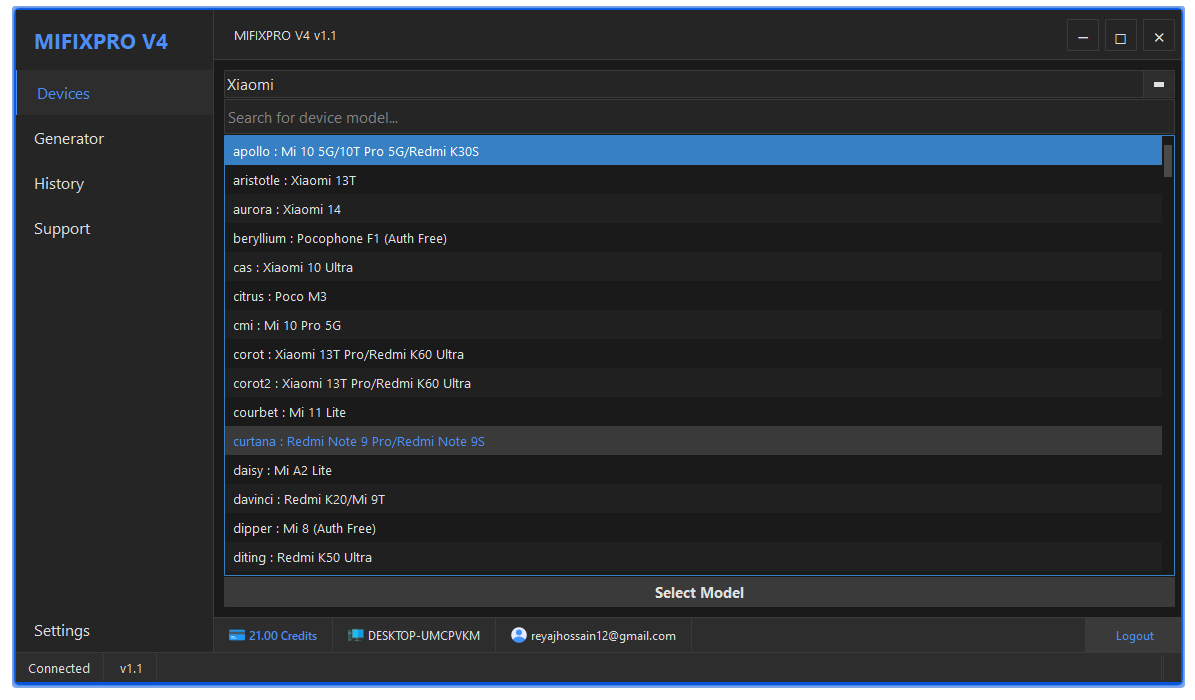Maximize the MIFIXPRO window
Screen dimensions: 1195x700
[x=1120, y=38]
